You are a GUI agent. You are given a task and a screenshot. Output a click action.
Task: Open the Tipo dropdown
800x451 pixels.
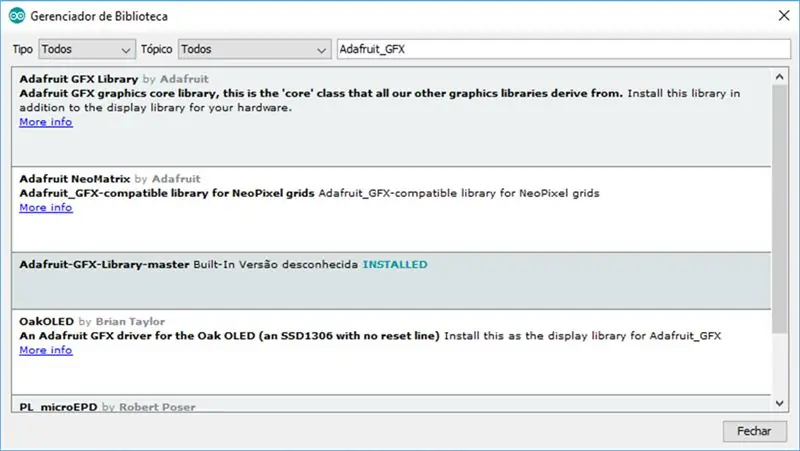pyautogui.click(x=87, y=49)
